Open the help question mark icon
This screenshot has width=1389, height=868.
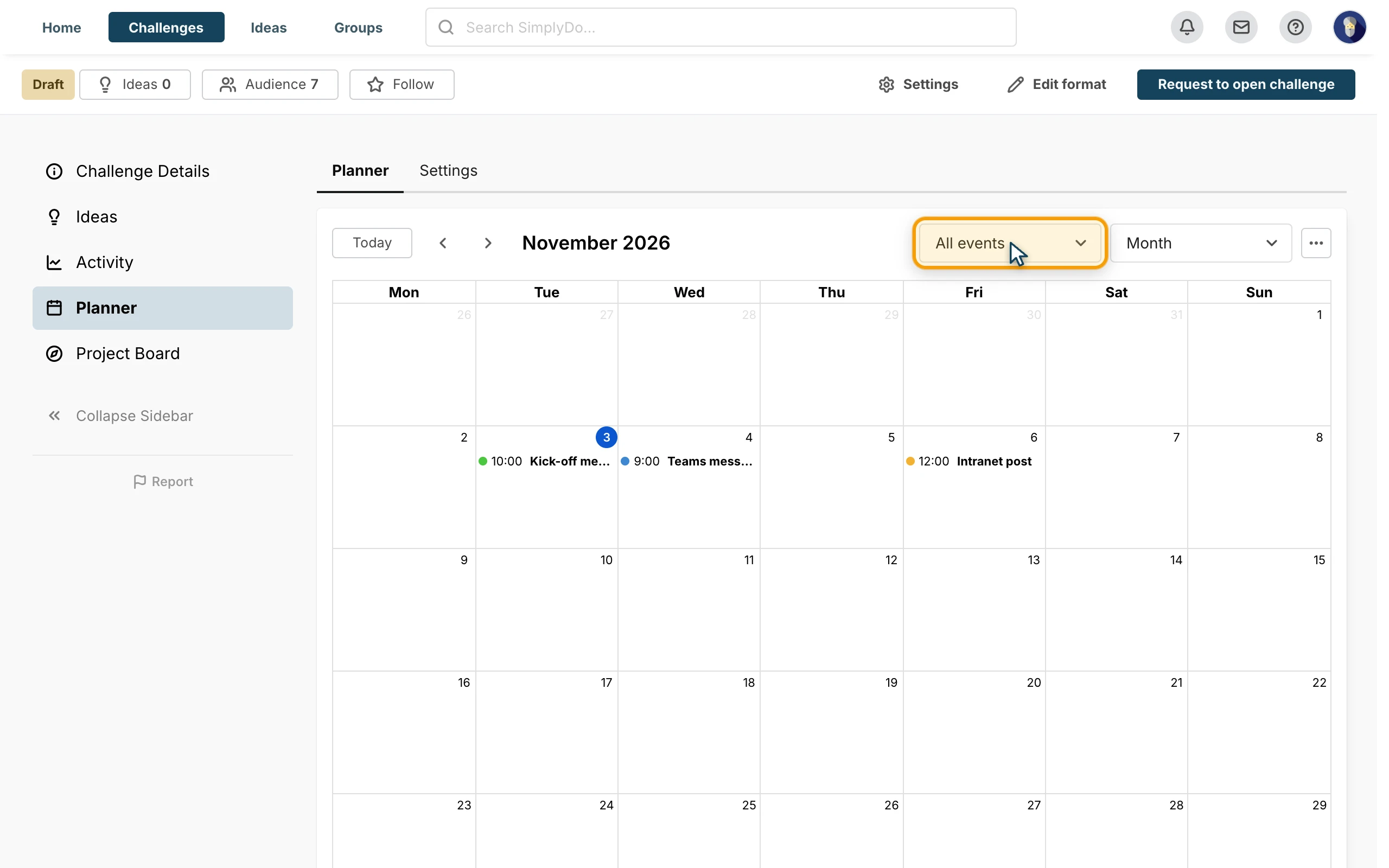(1295, 27)
